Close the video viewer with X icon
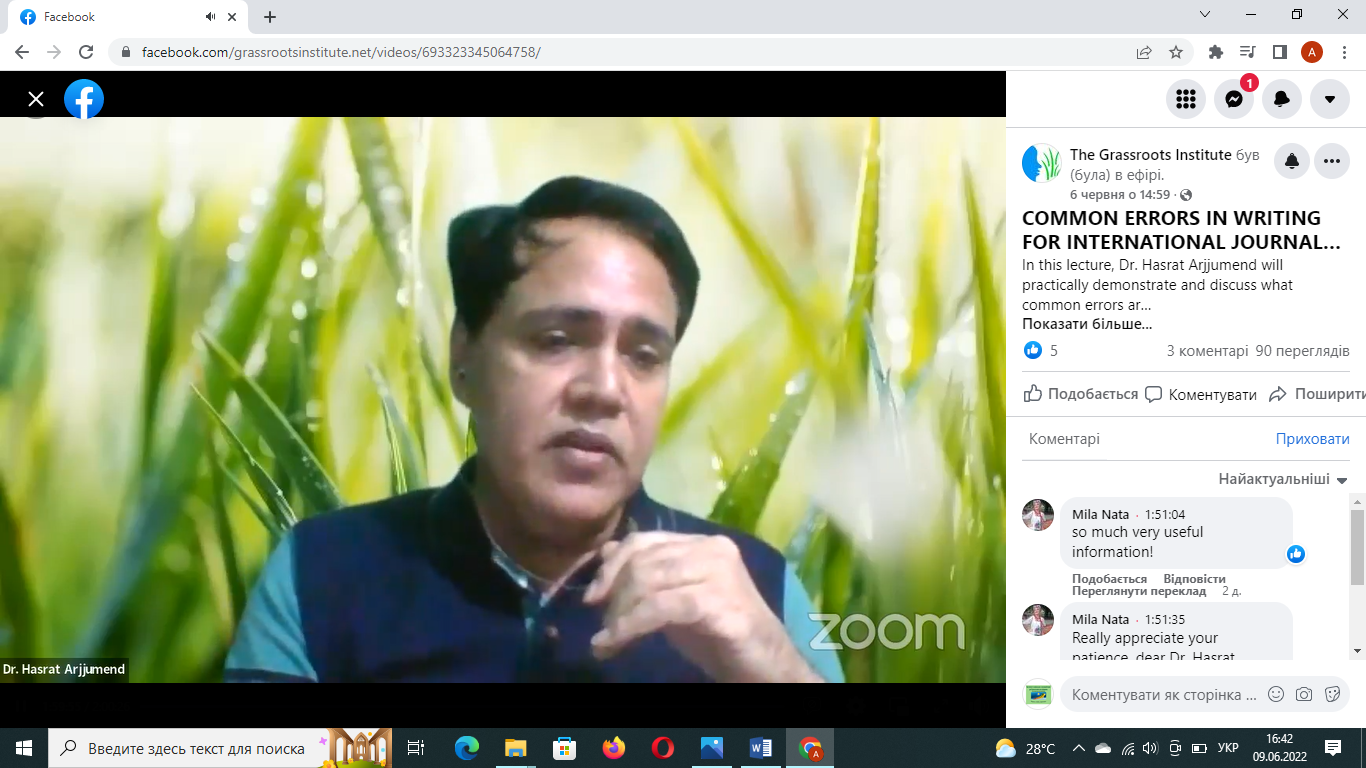Viewport: 1366px width, 768px height. click(36, 99)
